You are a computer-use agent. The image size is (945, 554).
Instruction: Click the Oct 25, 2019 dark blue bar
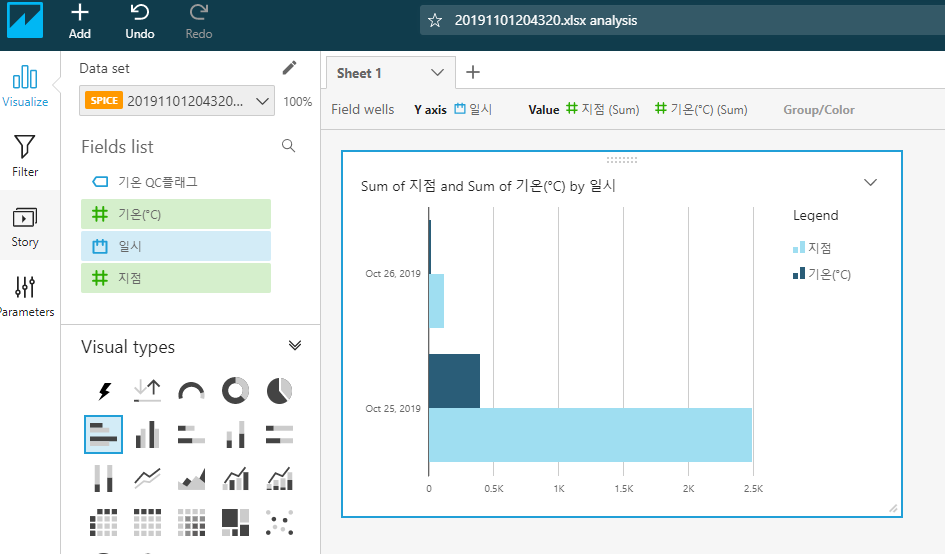pos(454,381)
